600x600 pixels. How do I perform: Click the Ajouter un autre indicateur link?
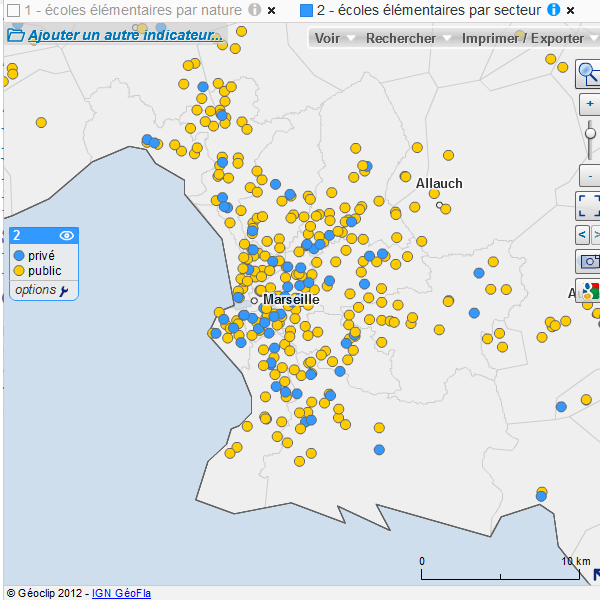(124, 35)
